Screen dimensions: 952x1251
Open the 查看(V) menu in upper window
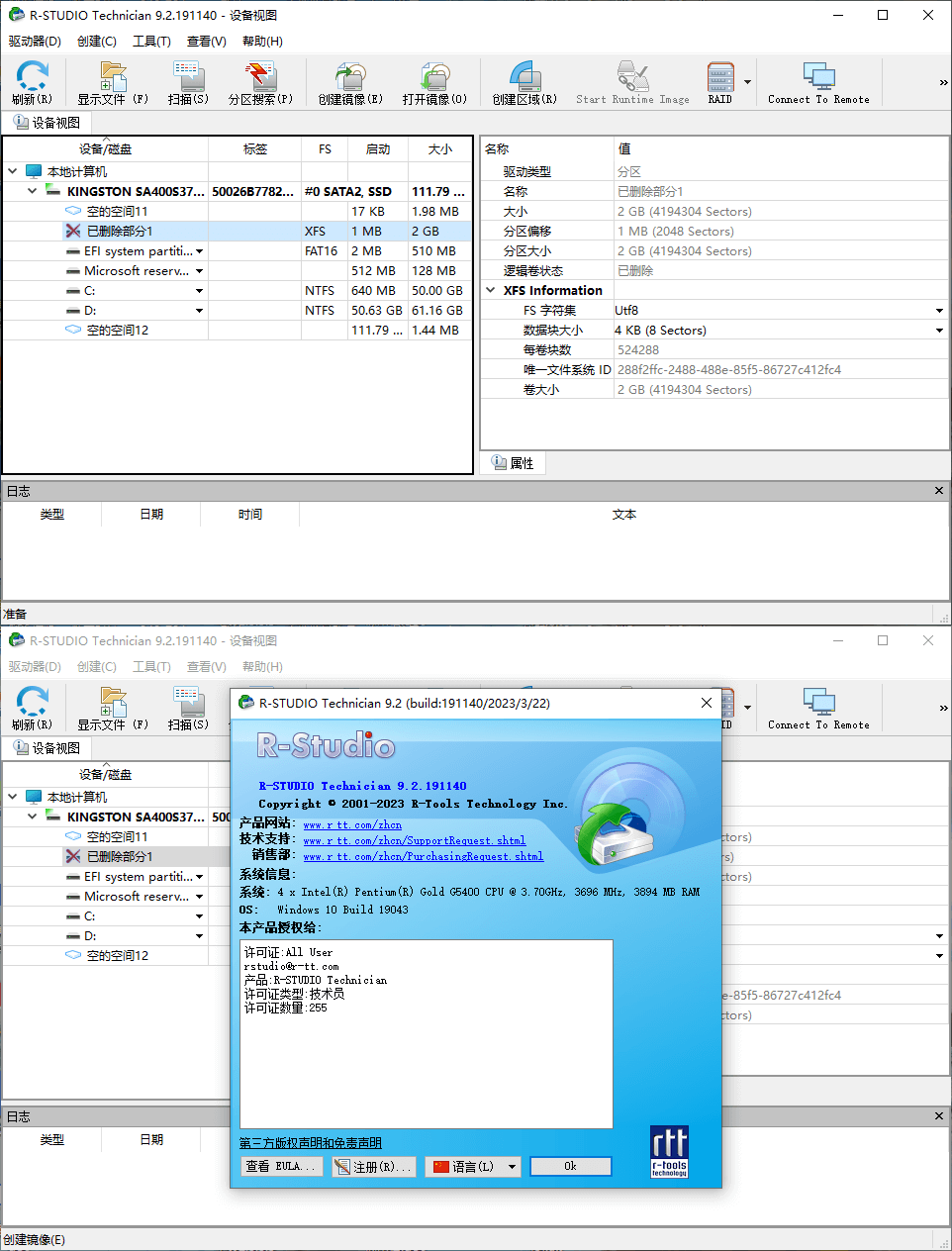point(207,41)
